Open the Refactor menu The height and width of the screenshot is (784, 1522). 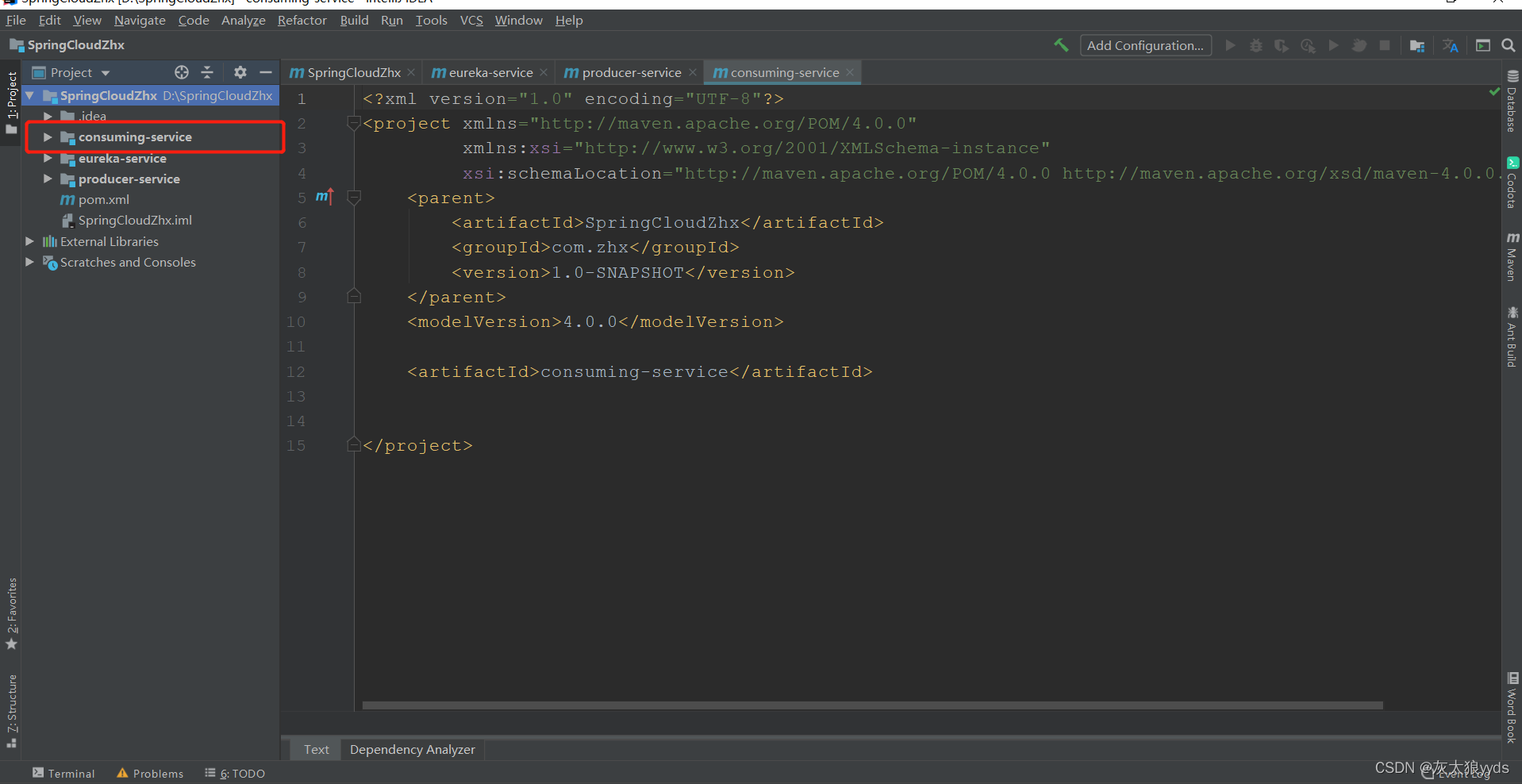point(302,20)
